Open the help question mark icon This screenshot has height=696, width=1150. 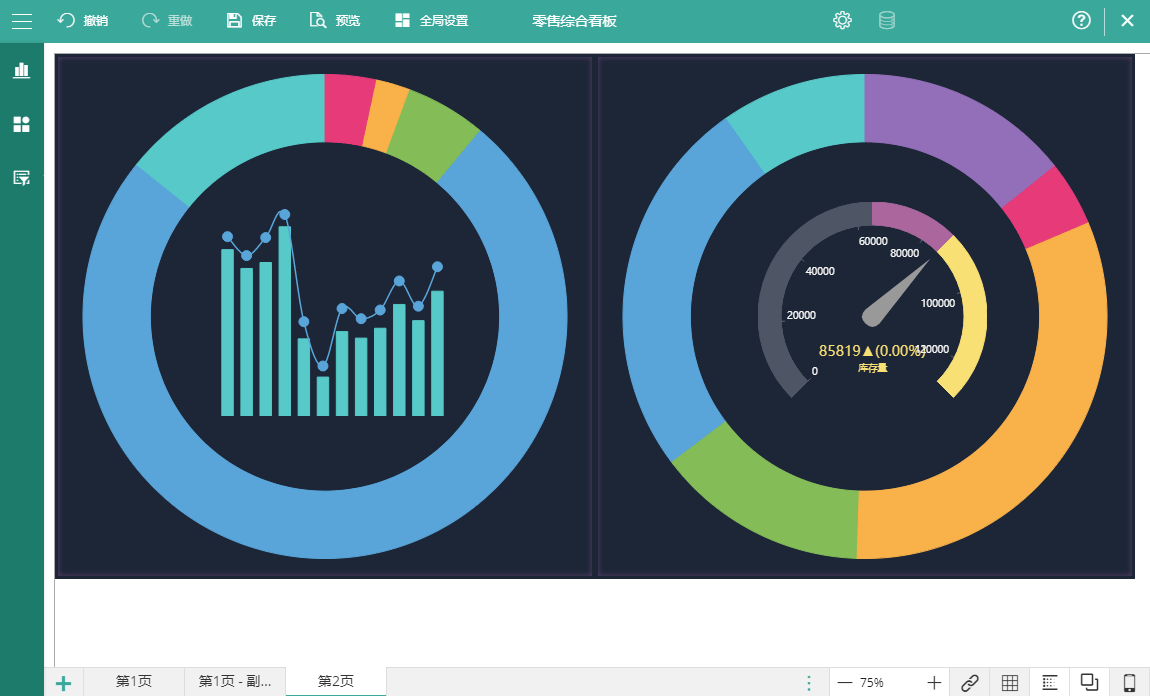[x=1081, y=21]
